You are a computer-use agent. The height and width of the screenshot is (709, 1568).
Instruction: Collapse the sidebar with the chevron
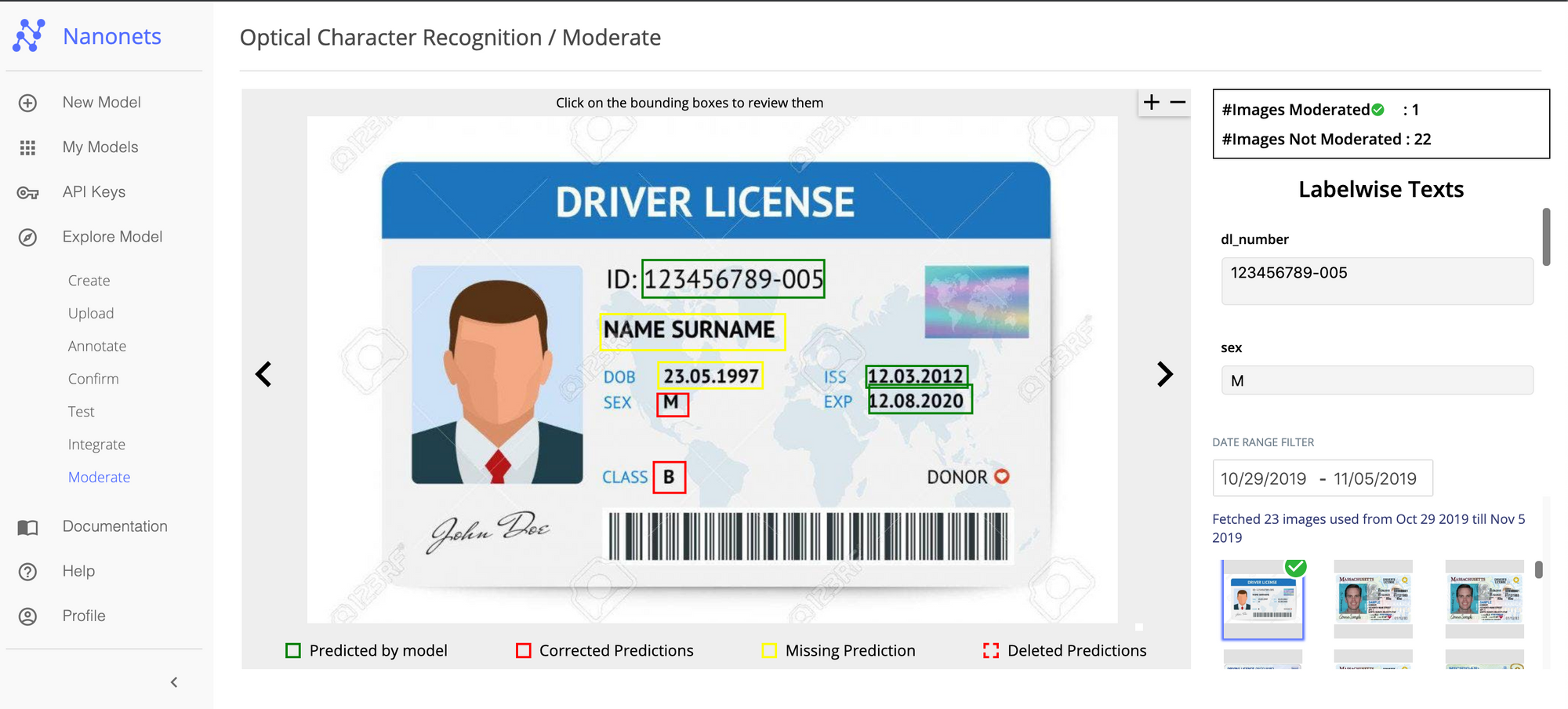coord(174,682)
